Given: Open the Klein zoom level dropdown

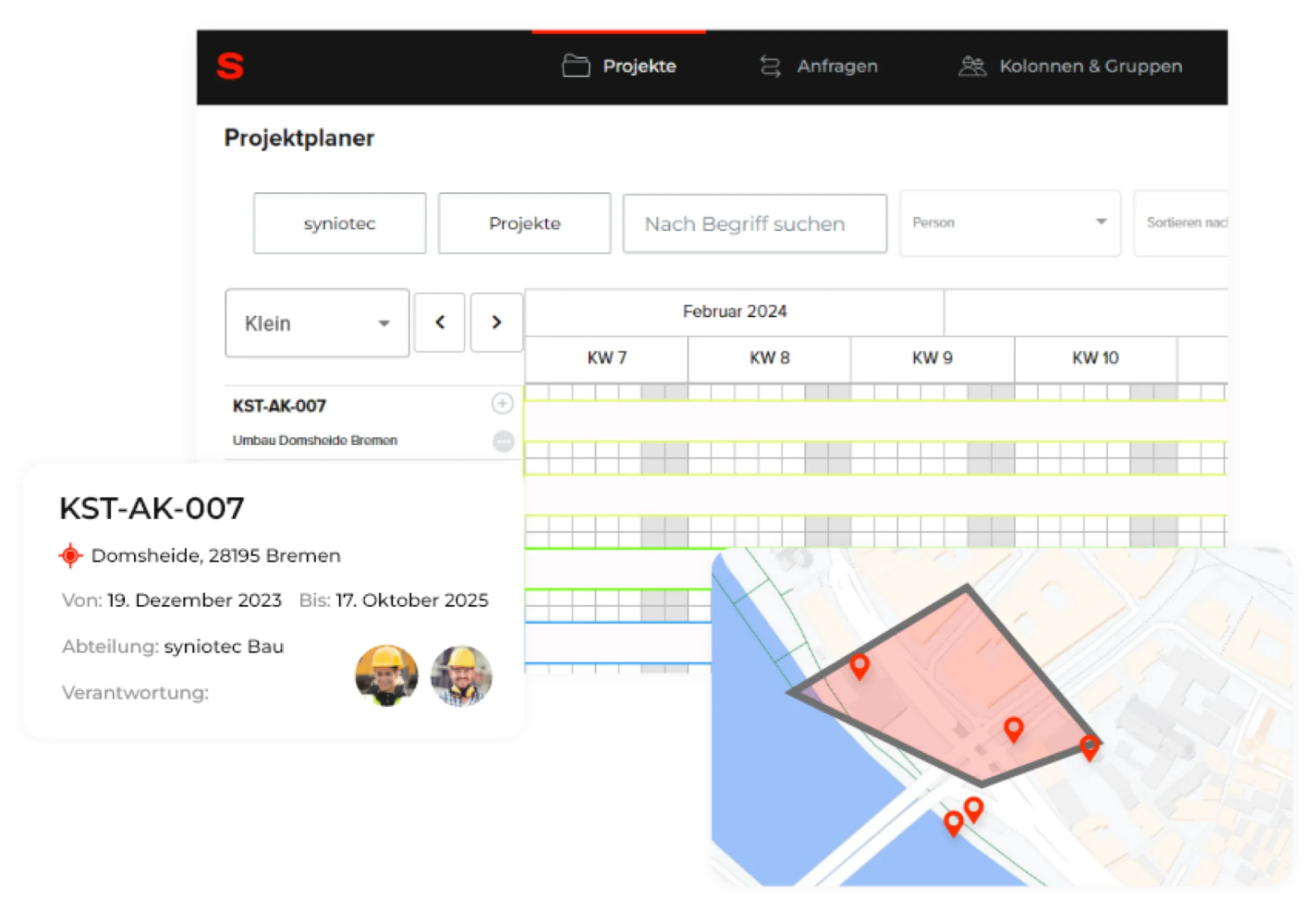Looking at the screenshot, I should [x=316, y=322].
